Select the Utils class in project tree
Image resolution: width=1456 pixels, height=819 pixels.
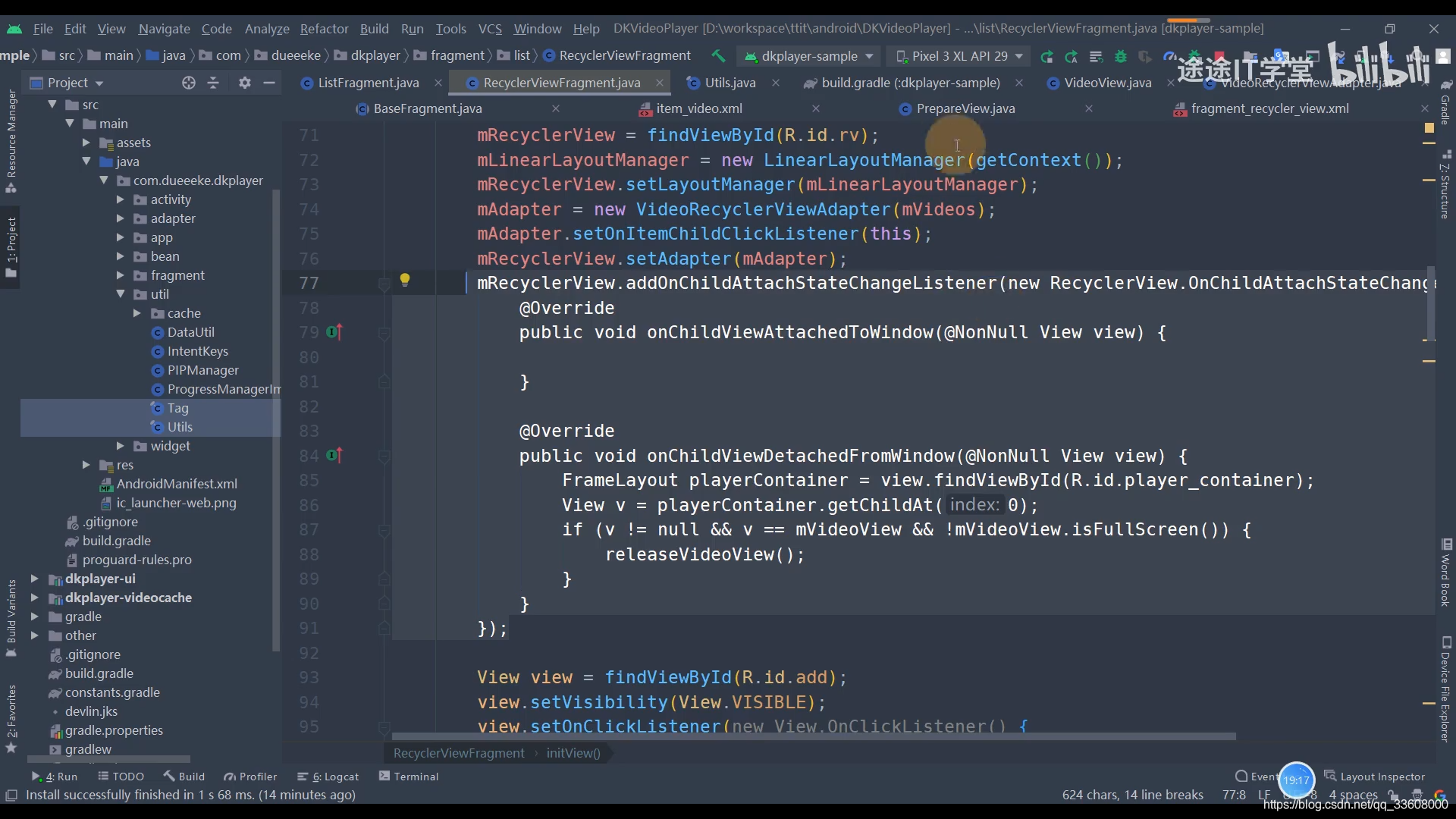(x=180, y=427)
